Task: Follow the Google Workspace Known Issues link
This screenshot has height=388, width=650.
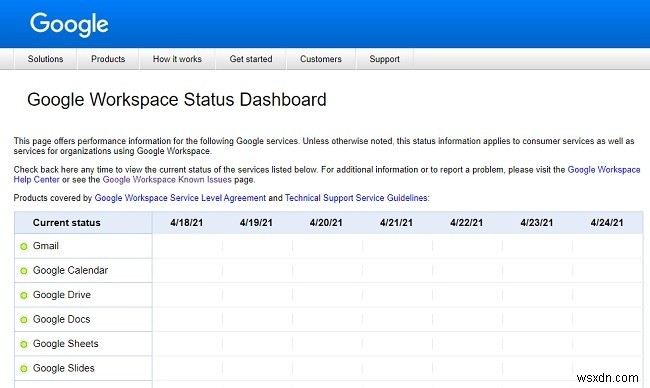Action: [x=167, y=179]
